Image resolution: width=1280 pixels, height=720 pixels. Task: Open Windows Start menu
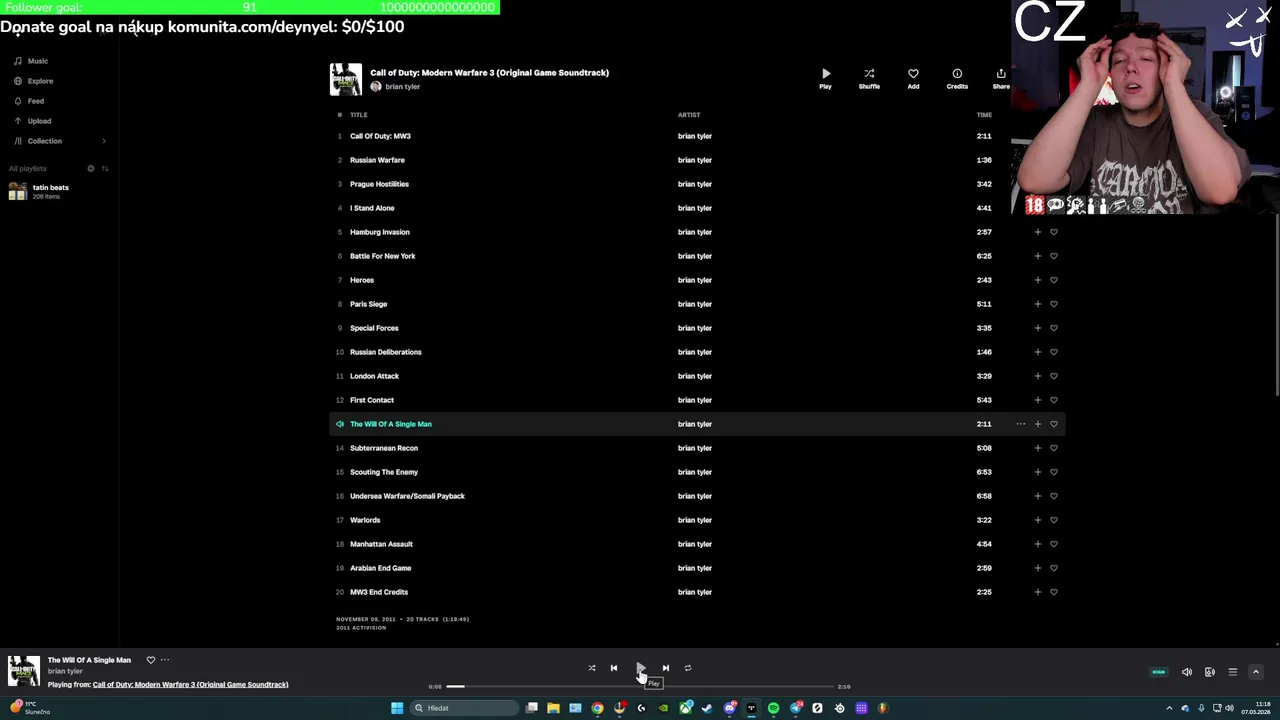click(397, 708)
